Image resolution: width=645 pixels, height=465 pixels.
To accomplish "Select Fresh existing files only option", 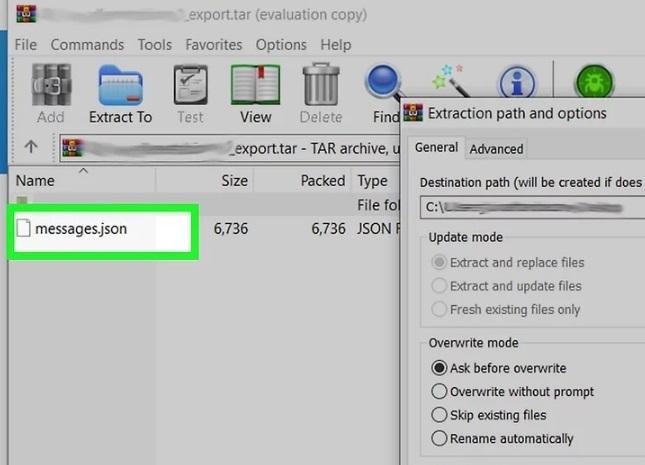I will 506,309.
